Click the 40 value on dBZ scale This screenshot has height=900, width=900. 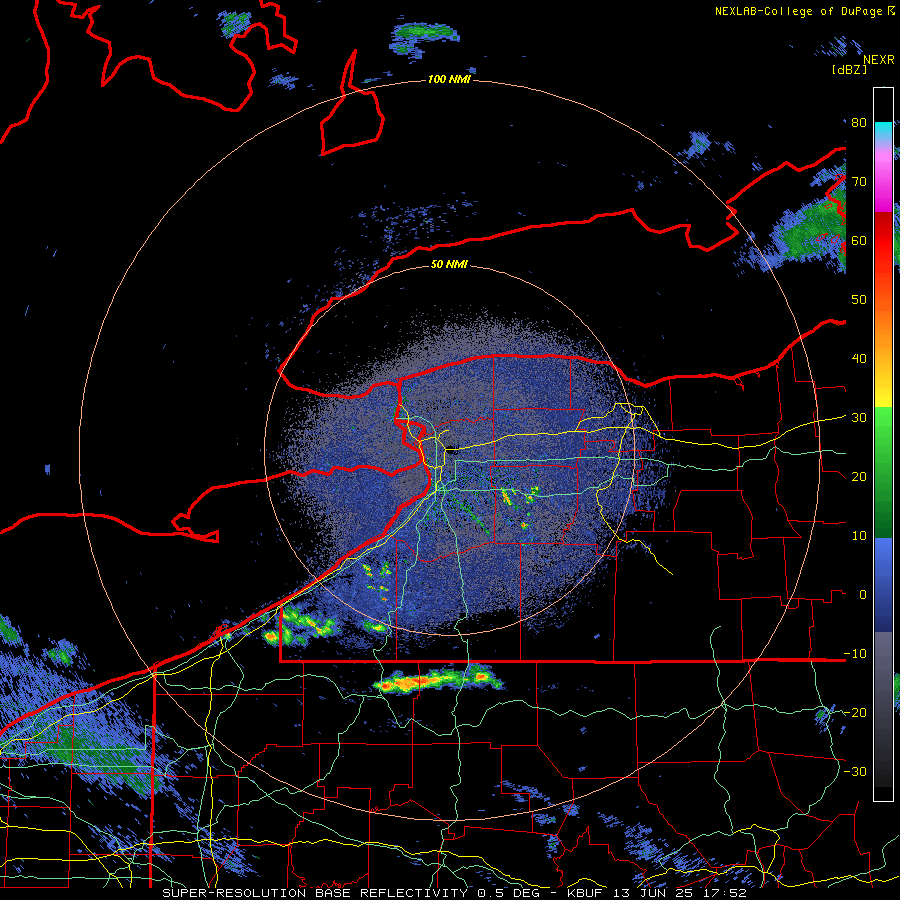(859, 359)
